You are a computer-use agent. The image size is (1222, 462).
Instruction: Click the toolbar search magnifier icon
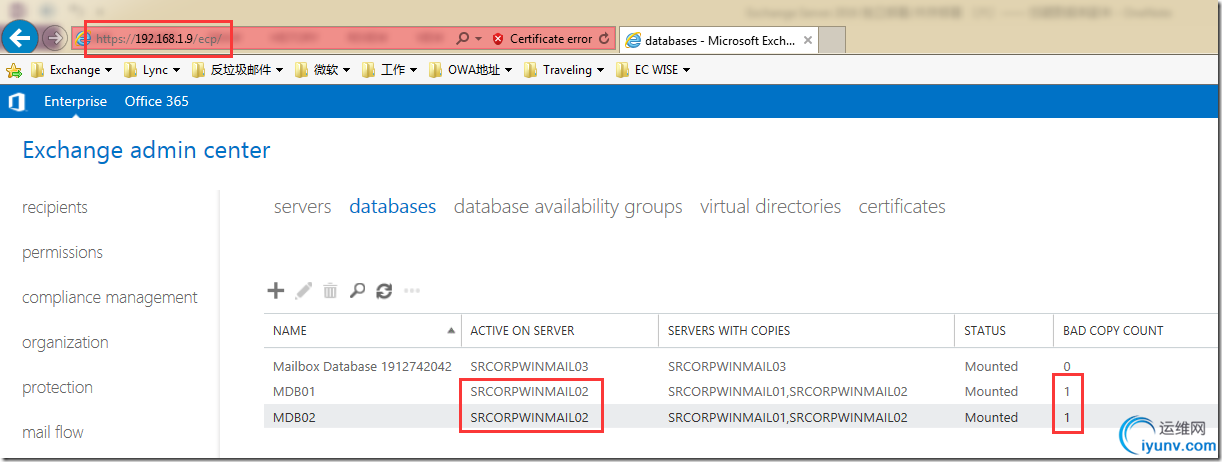pos(357,291)
